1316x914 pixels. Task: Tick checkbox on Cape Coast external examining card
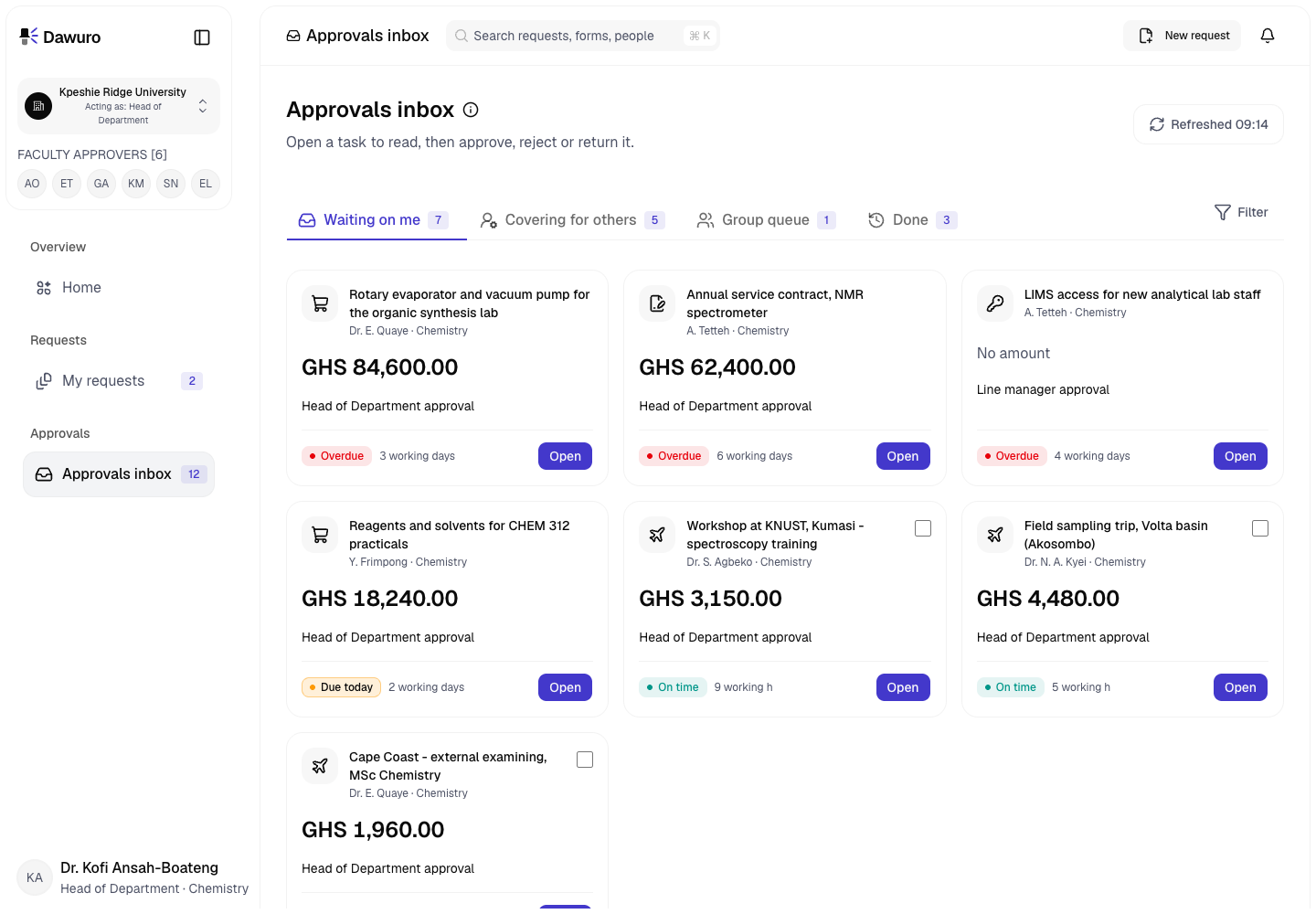[x=585, y=760]
